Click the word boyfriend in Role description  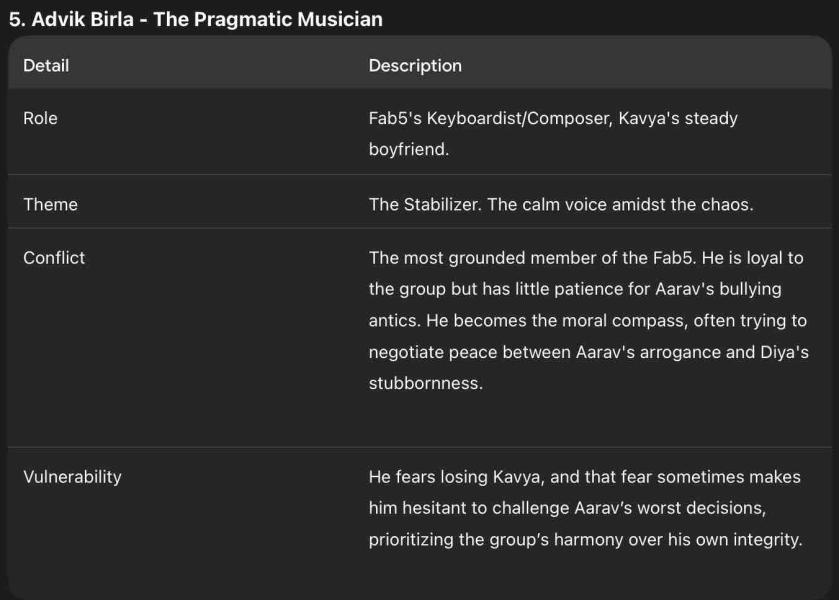click(407, 150)
